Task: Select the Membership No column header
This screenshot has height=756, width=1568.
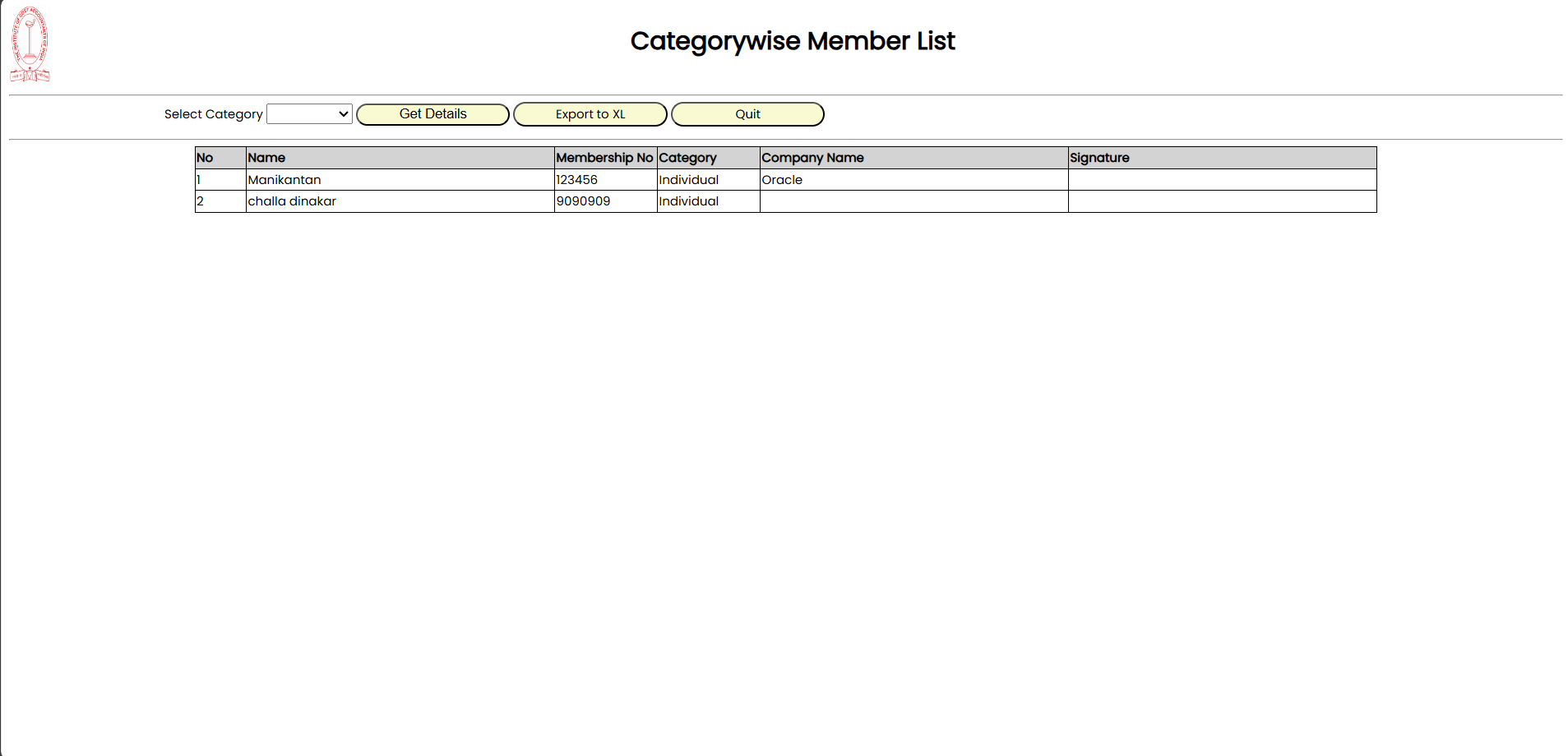Action: pos(604,158)
